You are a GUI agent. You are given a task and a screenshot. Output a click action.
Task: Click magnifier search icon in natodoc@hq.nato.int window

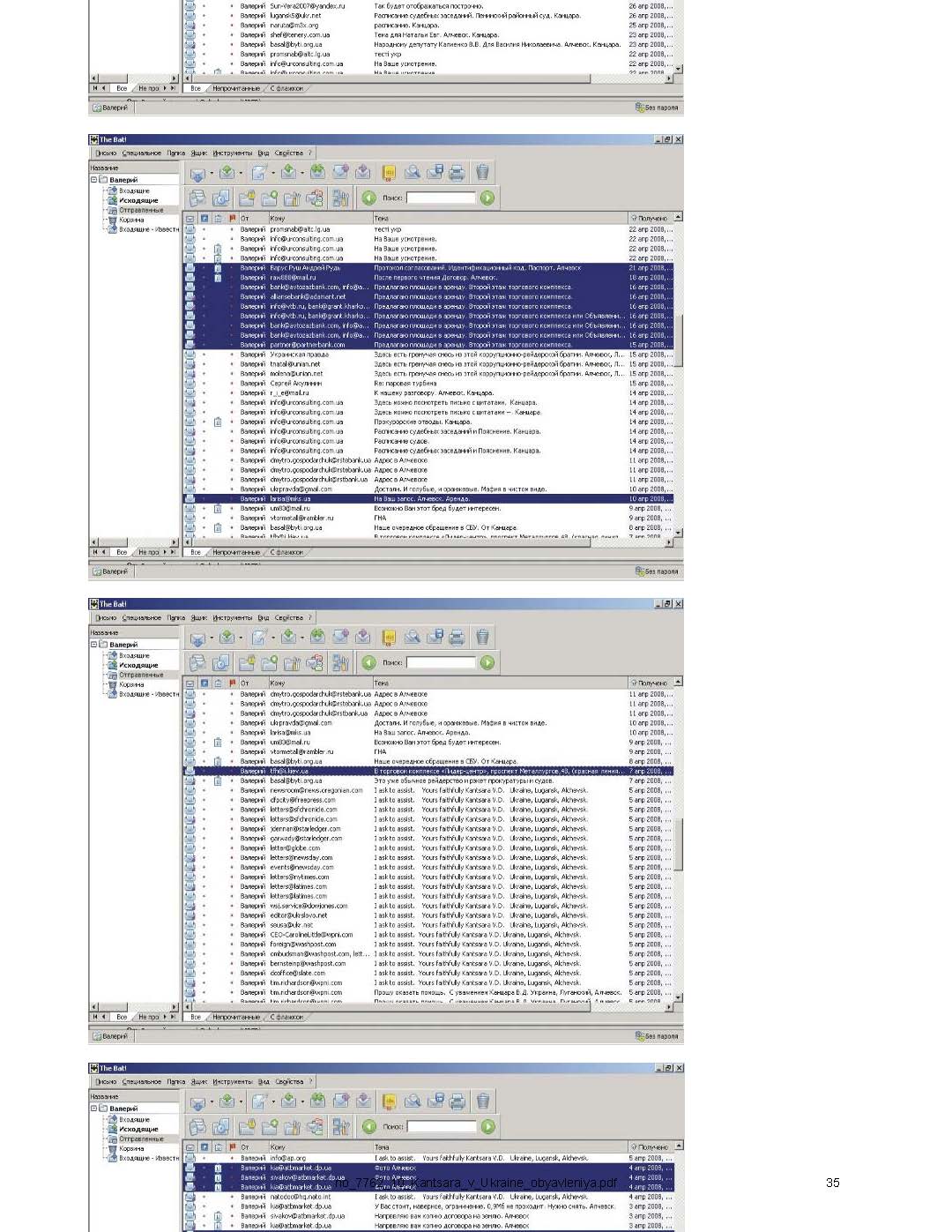[x=413, y=1101]
